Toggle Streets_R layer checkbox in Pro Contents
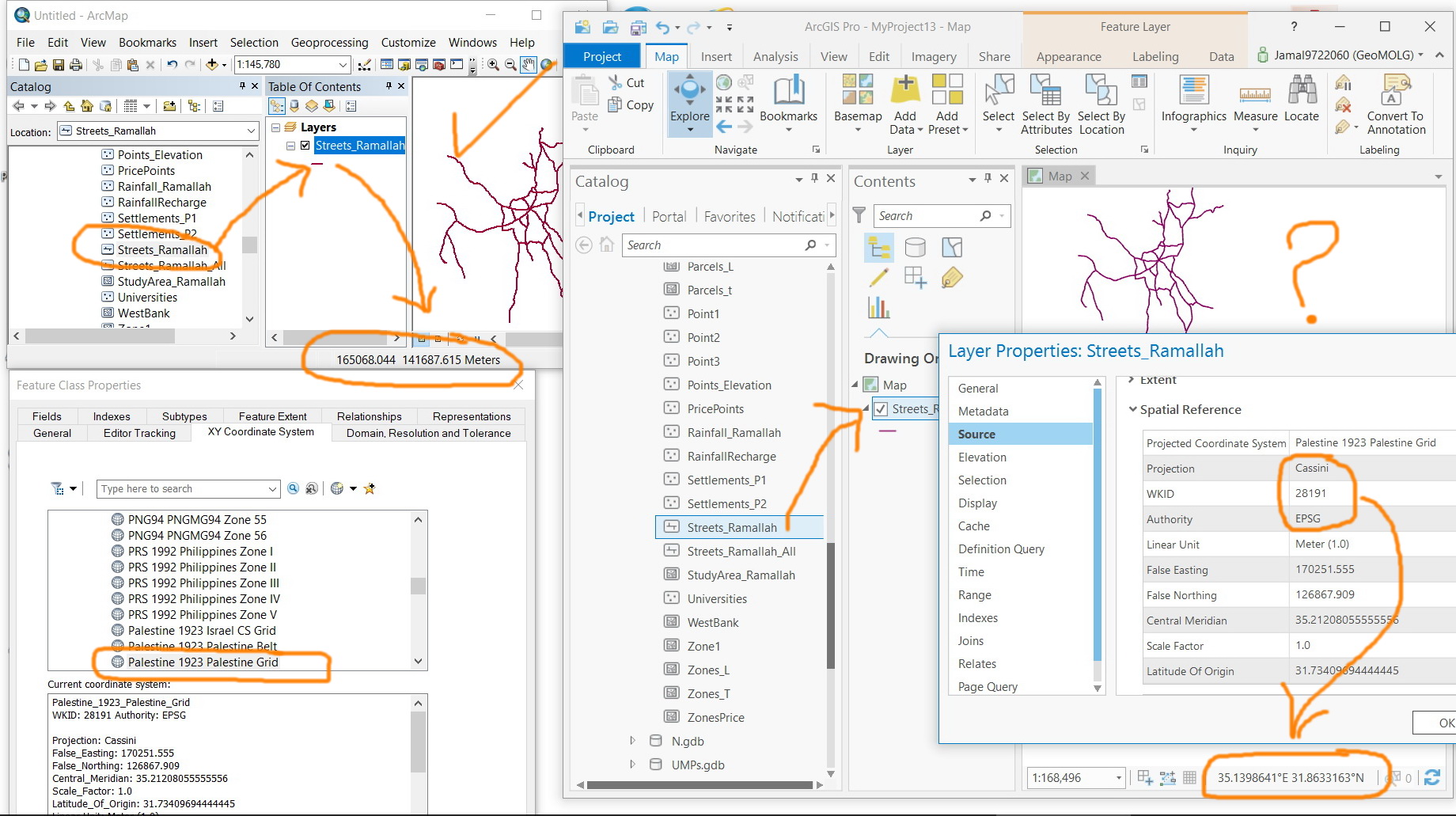Viewport: 1456px width, 816px height. point(881,409)
